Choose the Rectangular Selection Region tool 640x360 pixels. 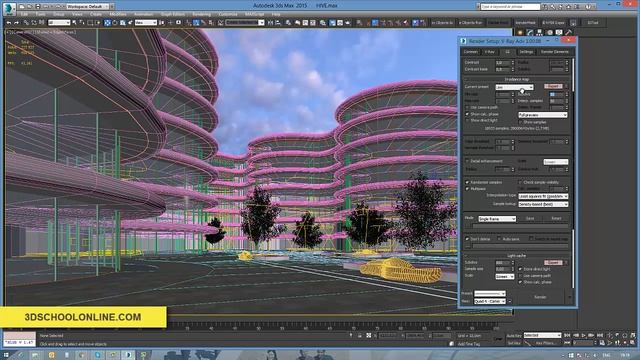(90, 22)
